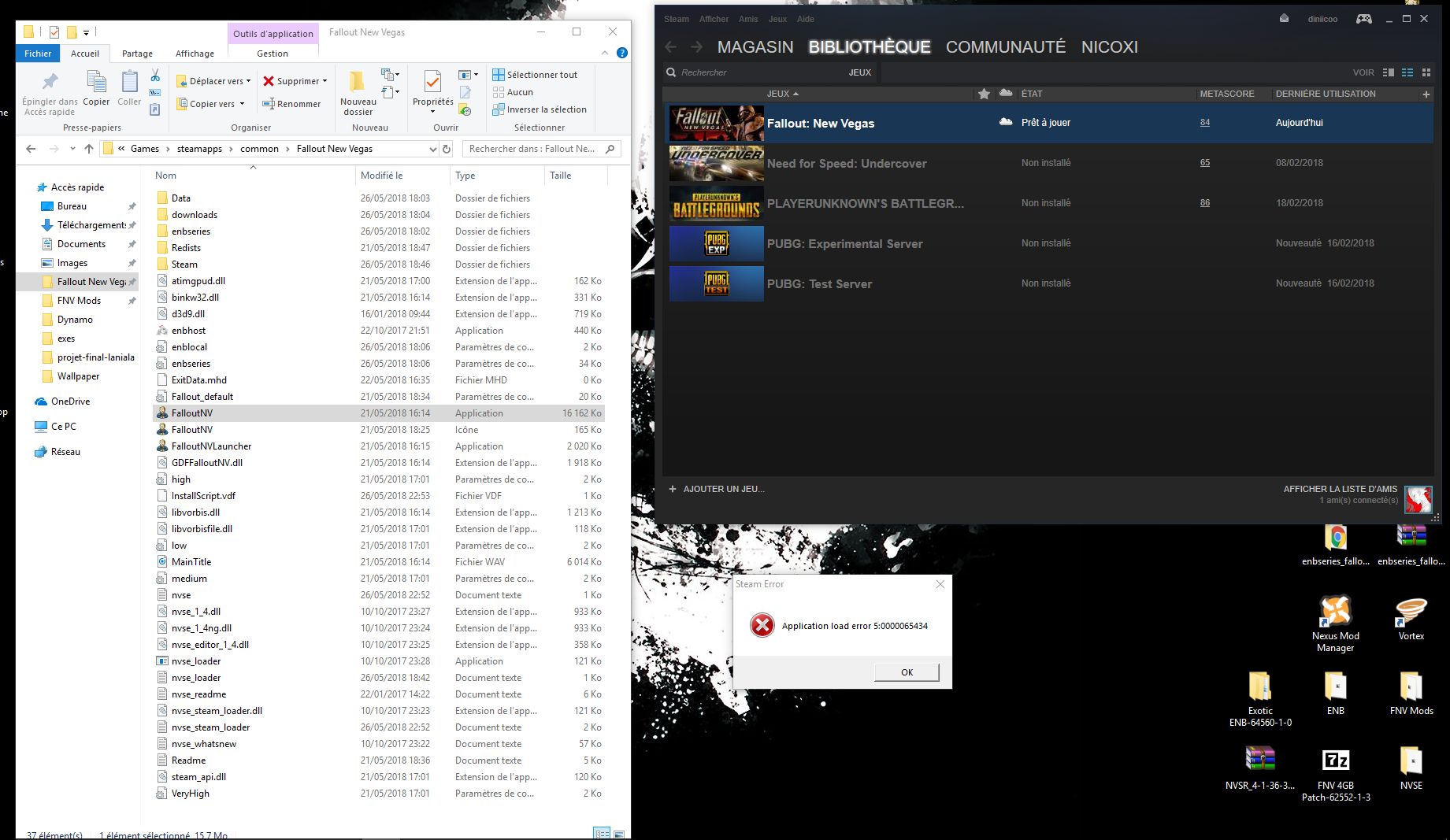The width and height of the screenshot is (1450, 840).
Task: Click Steam's back navigation arrow
Action: point(671,47)
